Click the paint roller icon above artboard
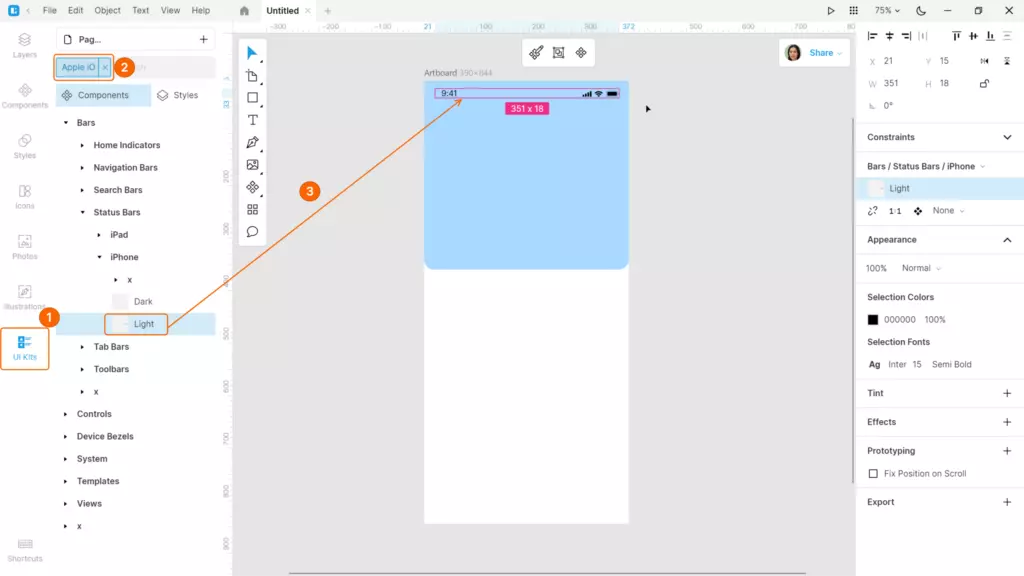 pyautogui.click(x=536, y=53)
